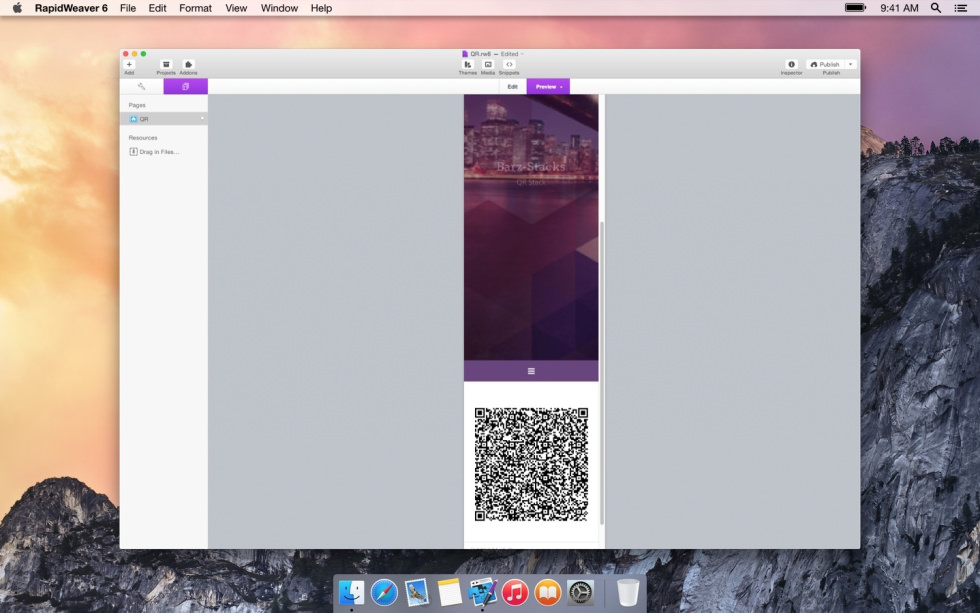980x613 pixels.
Task: Expand the Publish options arrow
Action: click(851, 64)
